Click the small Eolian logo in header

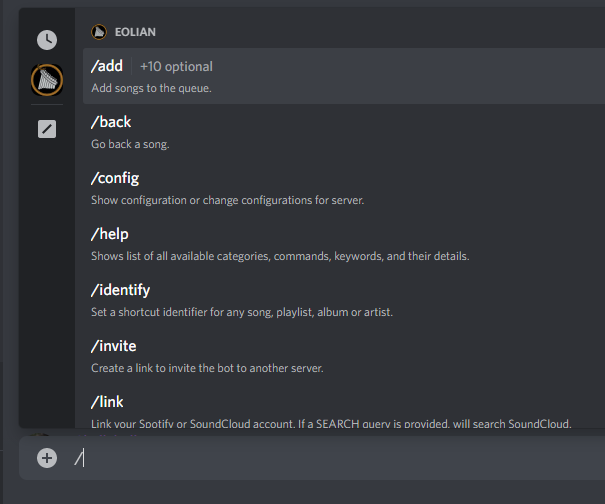click(x=98, y=32)
